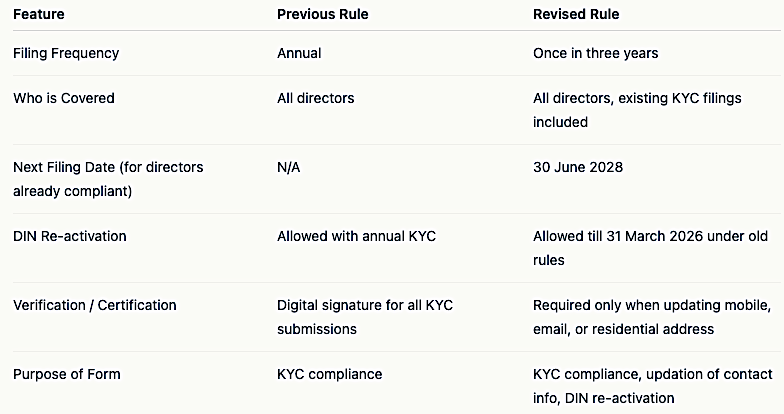Click the "N/A" cell
784x414 pixels.
click(x=288, y=167)
